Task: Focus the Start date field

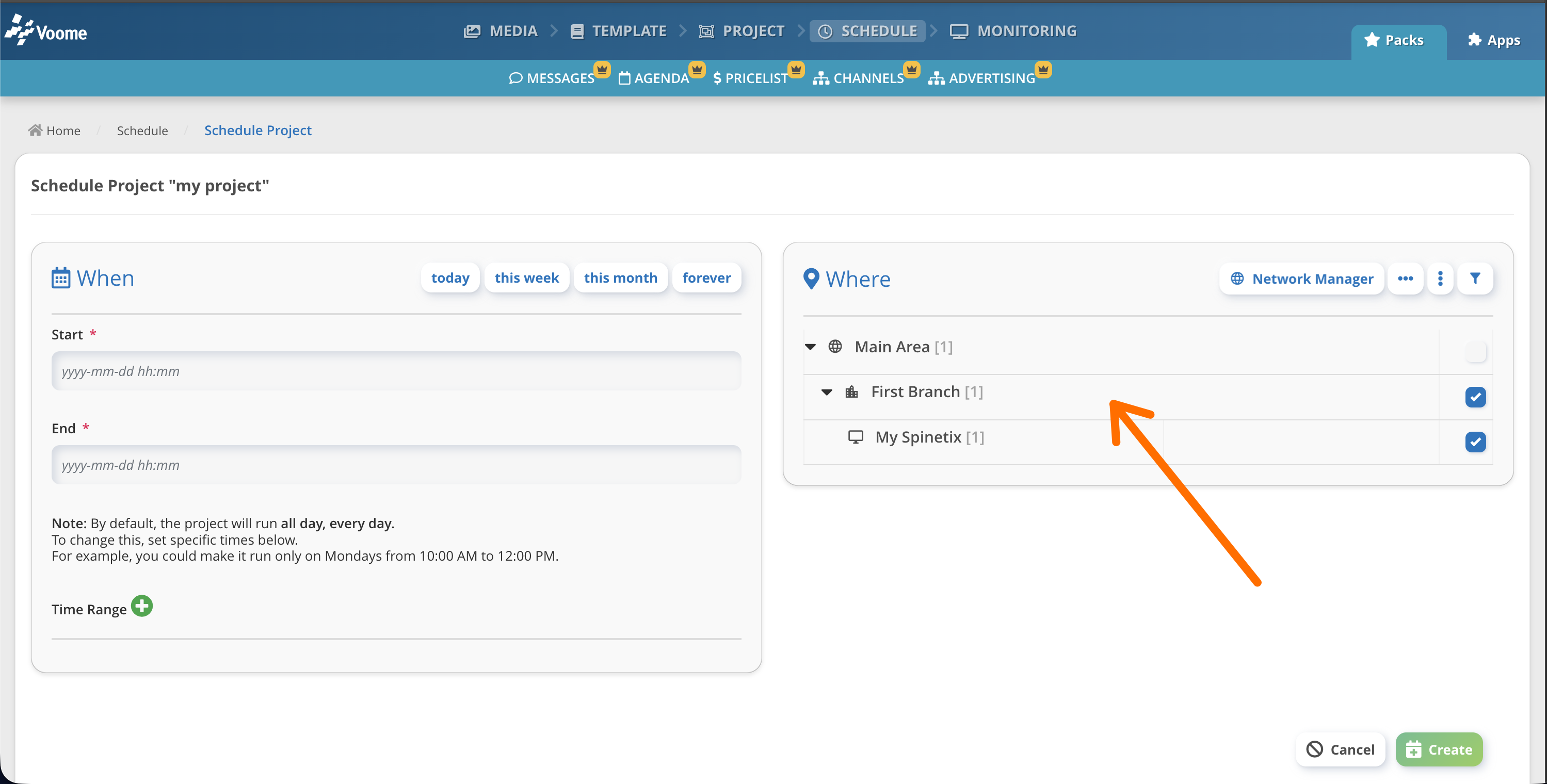Action: point(396,371)
